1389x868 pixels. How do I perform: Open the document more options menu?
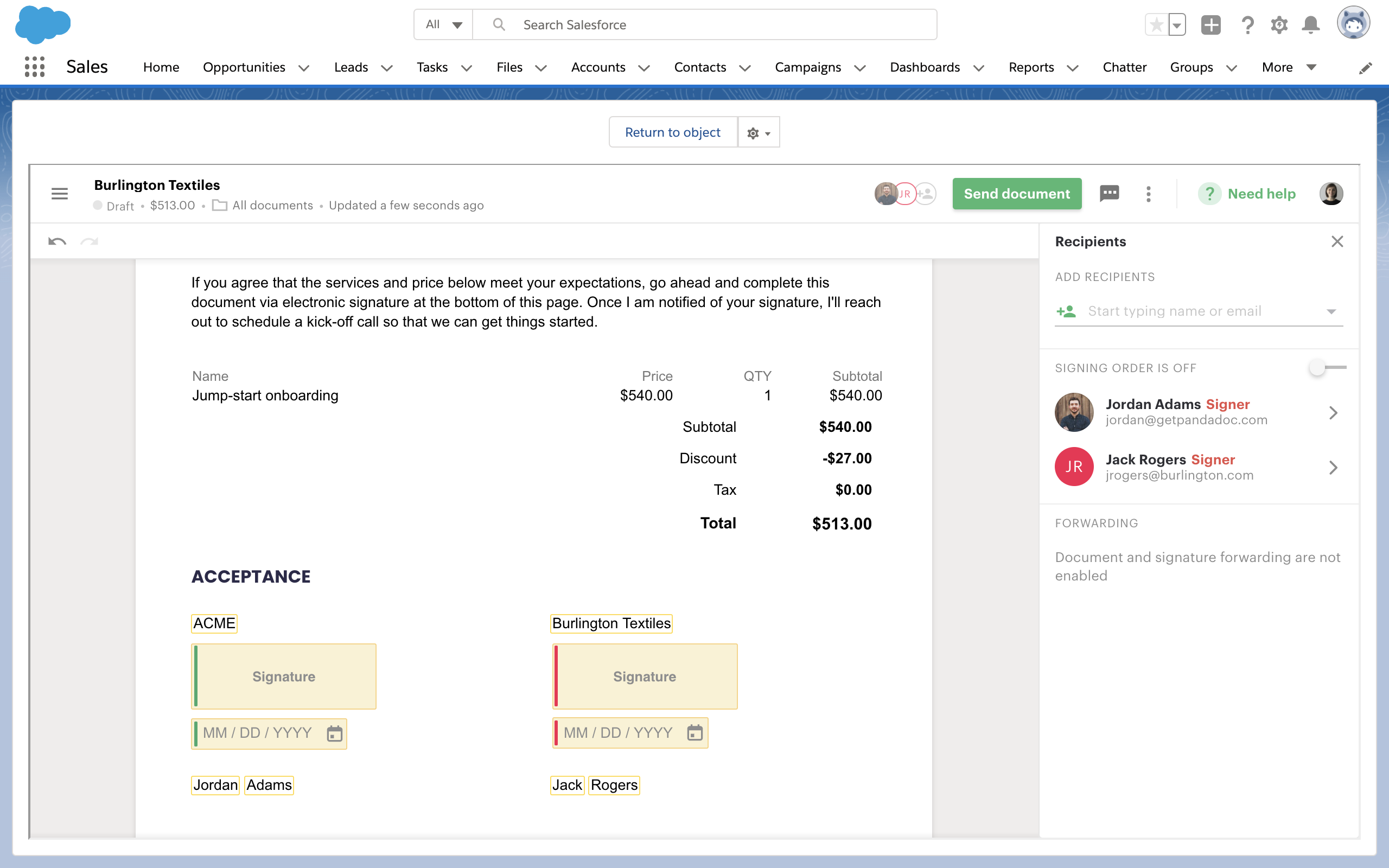[x=1149, y=194]
